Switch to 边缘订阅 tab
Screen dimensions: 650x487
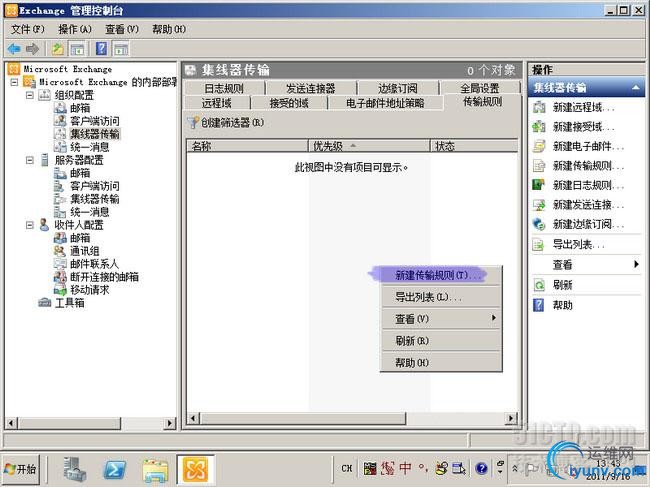tap(398, 88)
